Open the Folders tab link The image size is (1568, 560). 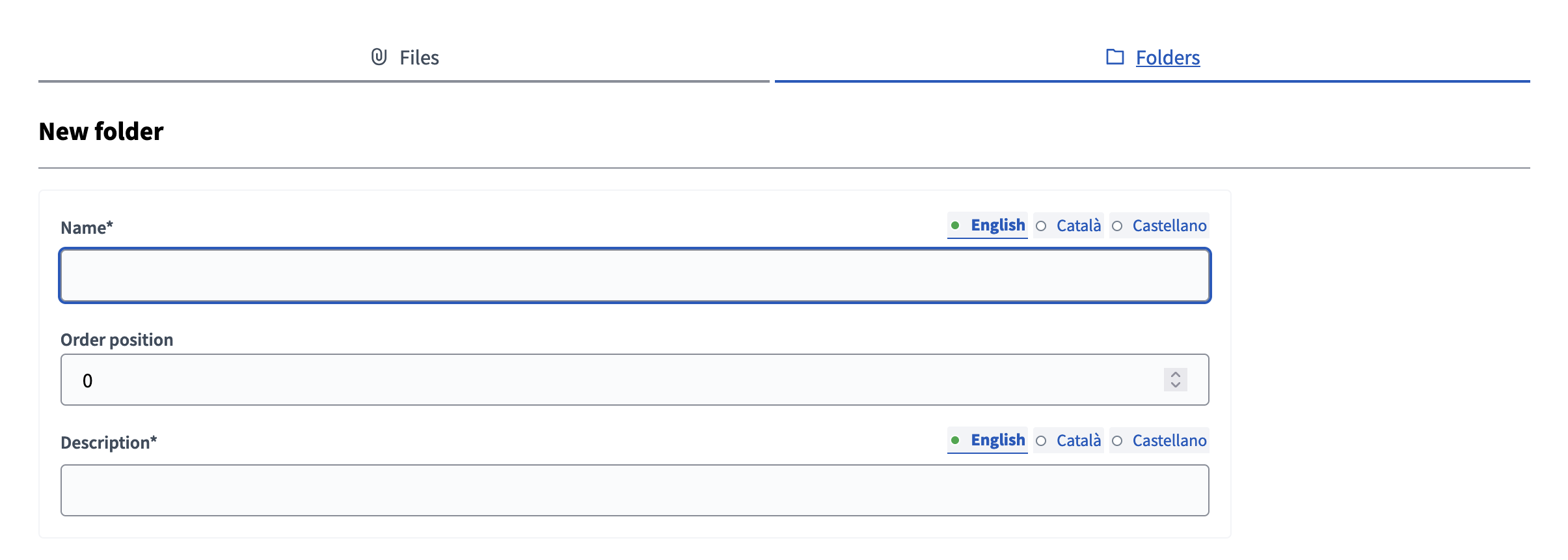point(1167,58)
